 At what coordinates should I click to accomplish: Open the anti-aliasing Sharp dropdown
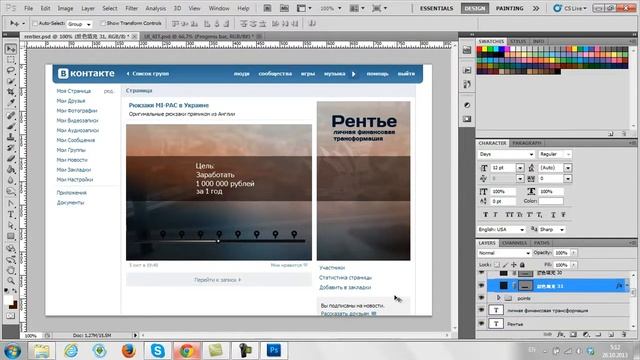pyautogui.click(x=552, y=230)
